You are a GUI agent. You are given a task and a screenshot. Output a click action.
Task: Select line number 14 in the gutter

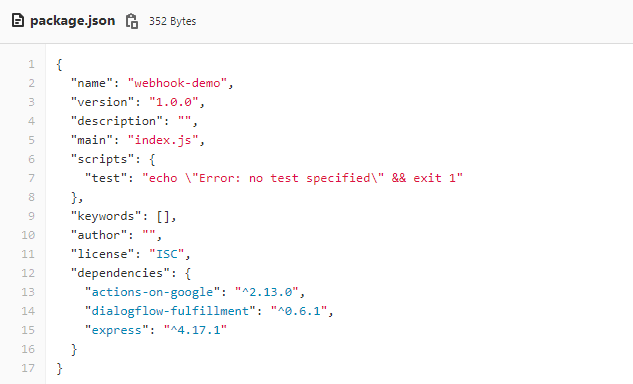tap(28, 311)
